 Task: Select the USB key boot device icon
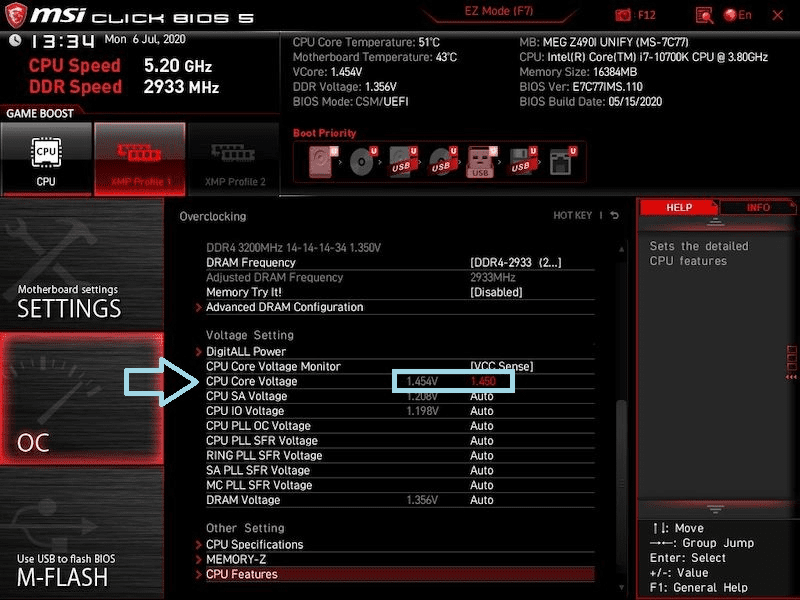[x=481, y=161]
